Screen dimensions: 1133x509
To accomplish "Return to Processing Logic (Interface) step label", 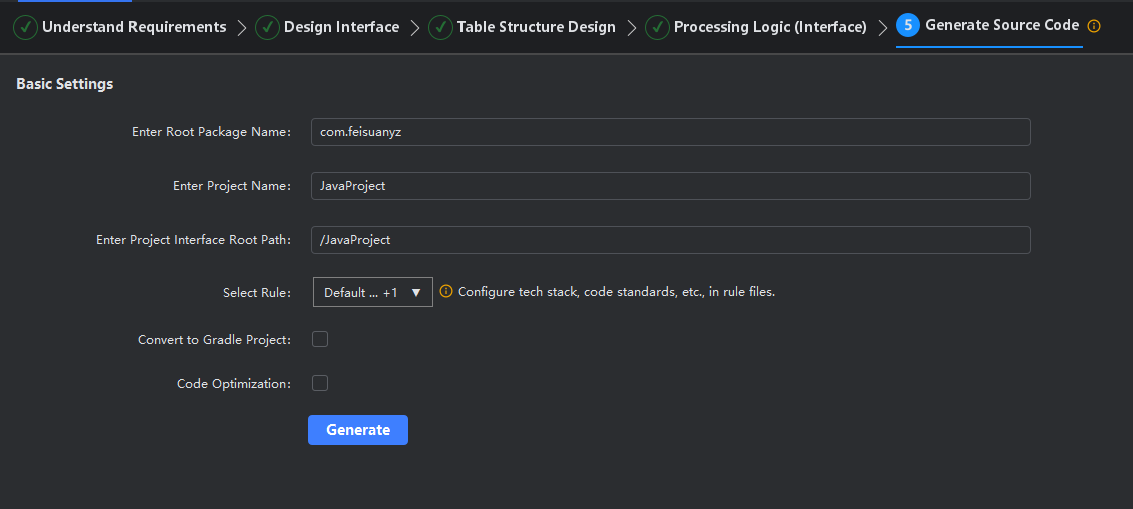I will [x=770, y=27].
